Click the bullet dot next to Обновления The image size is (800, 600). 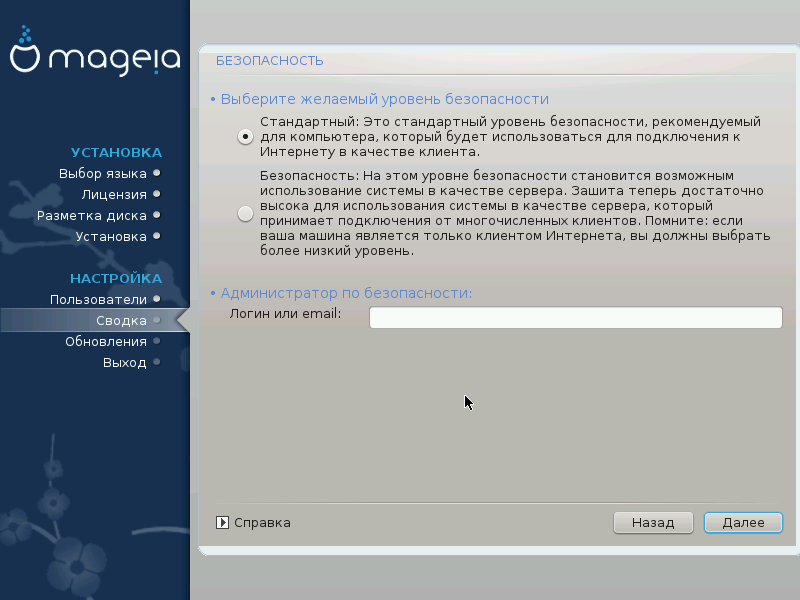pos(157,341)
